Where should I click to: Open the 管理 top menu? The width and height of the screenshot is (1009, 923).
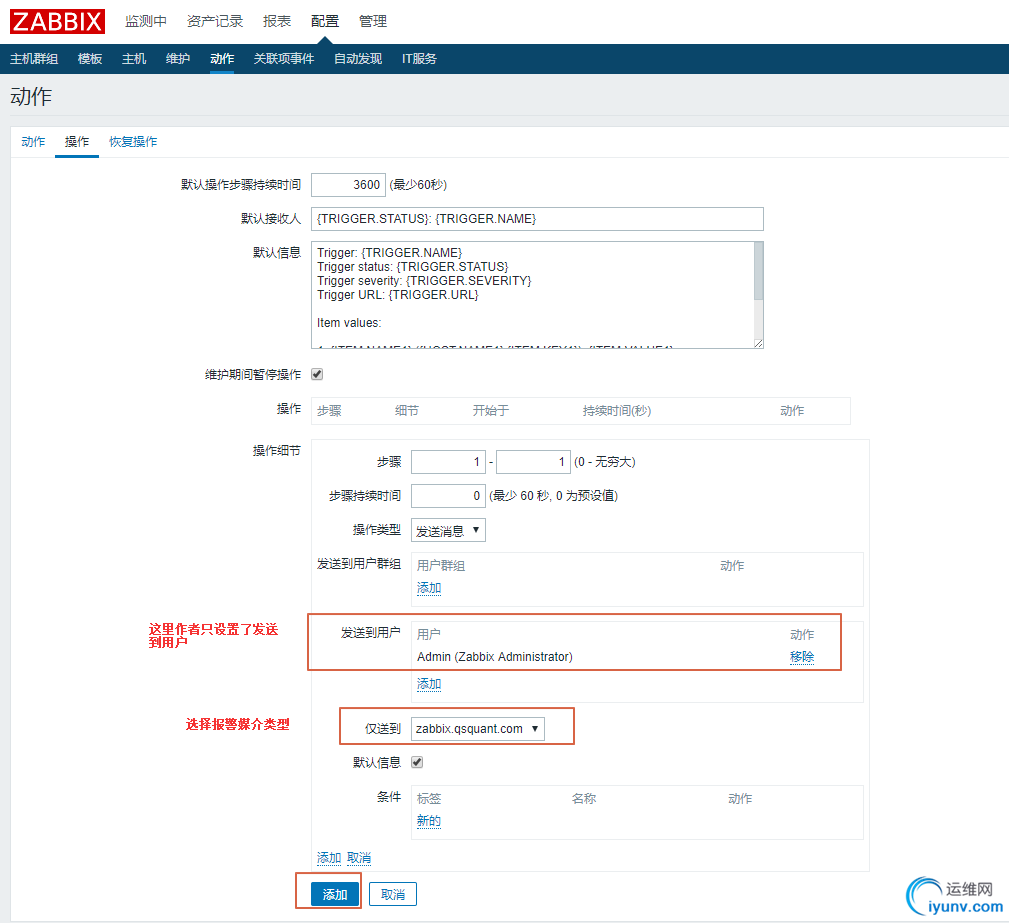373,21
